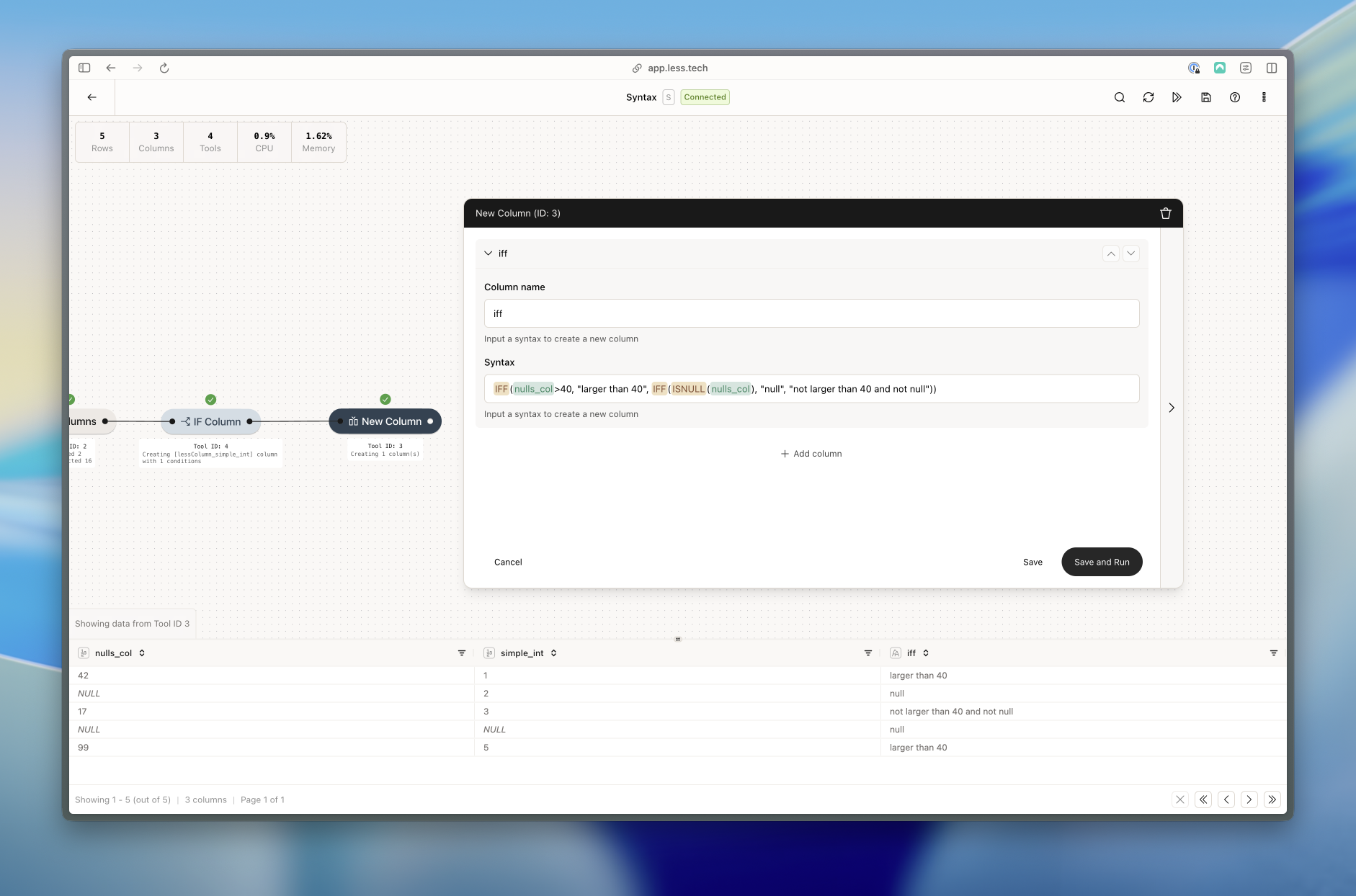This screenshot has width=1356, height=896.
Task: Save the workflow with the disk icon
Action: pyautogui.click(x=1206, y=97)
